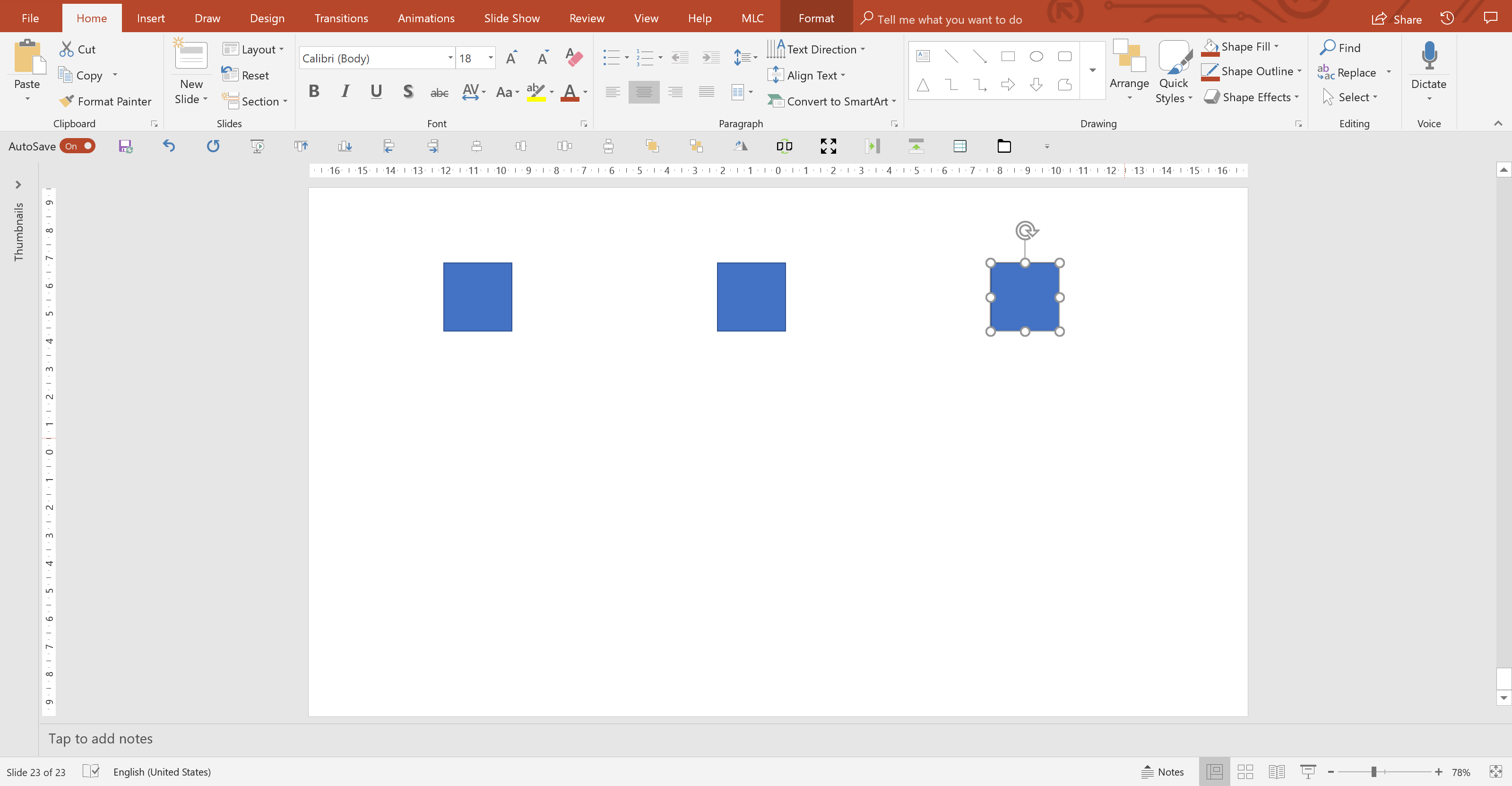
Task: Switch to Reading view
Action: 1276,771
